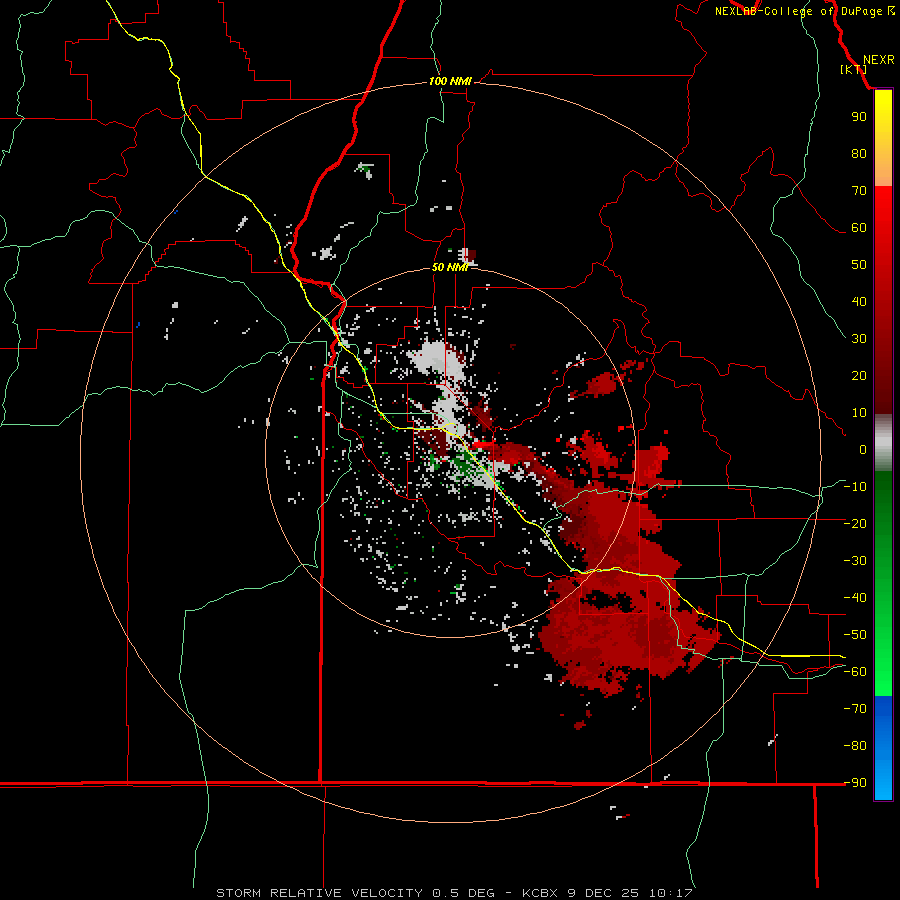Select the -30 value on velocity scale
Screen dimensions: 900x900
[x=855, y=561]
